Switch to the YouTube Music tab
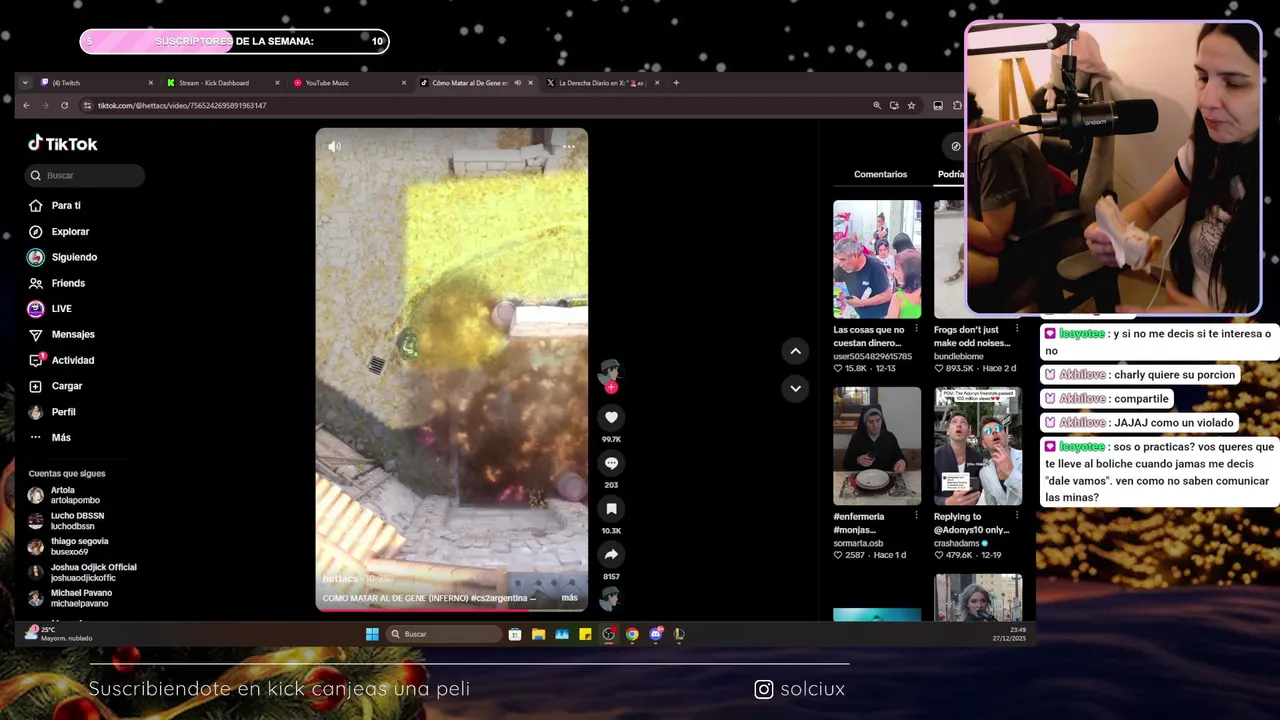Viewport: 1280px width, 720px height. (349, 83)
